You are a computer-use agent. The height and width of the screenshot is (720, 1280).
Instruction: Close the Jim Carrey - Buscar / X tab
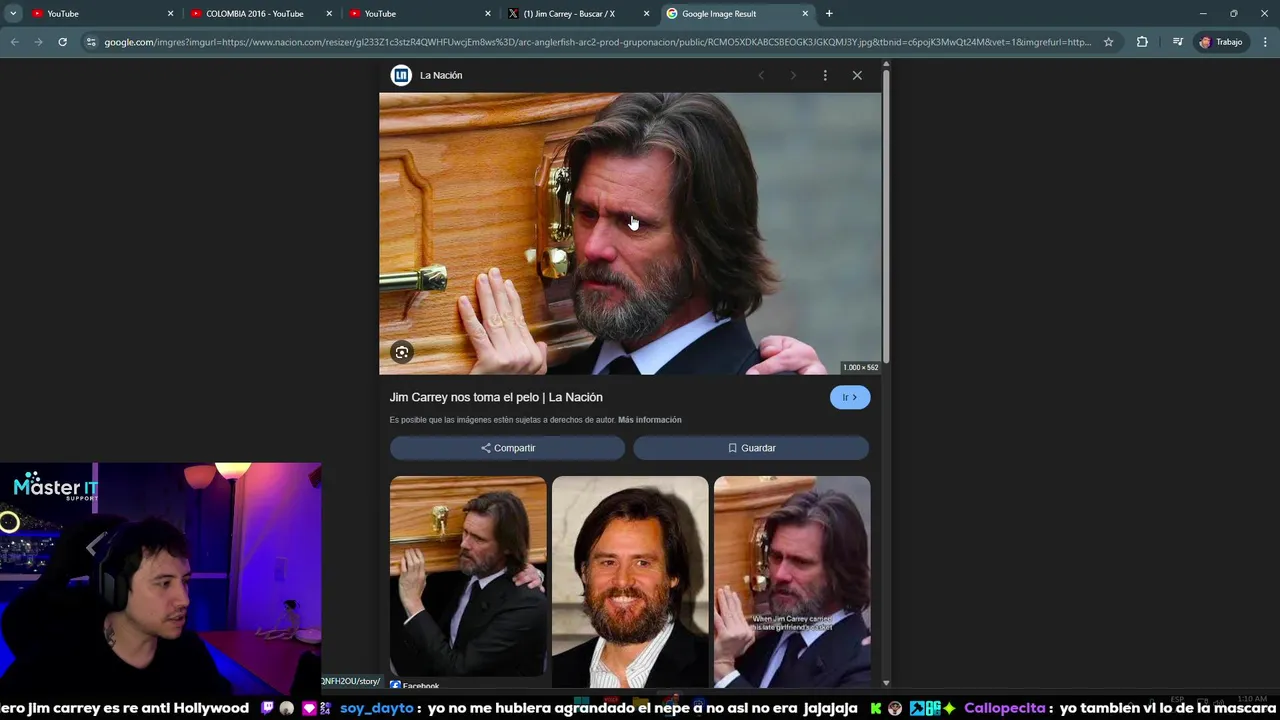[x=646, y=14]
